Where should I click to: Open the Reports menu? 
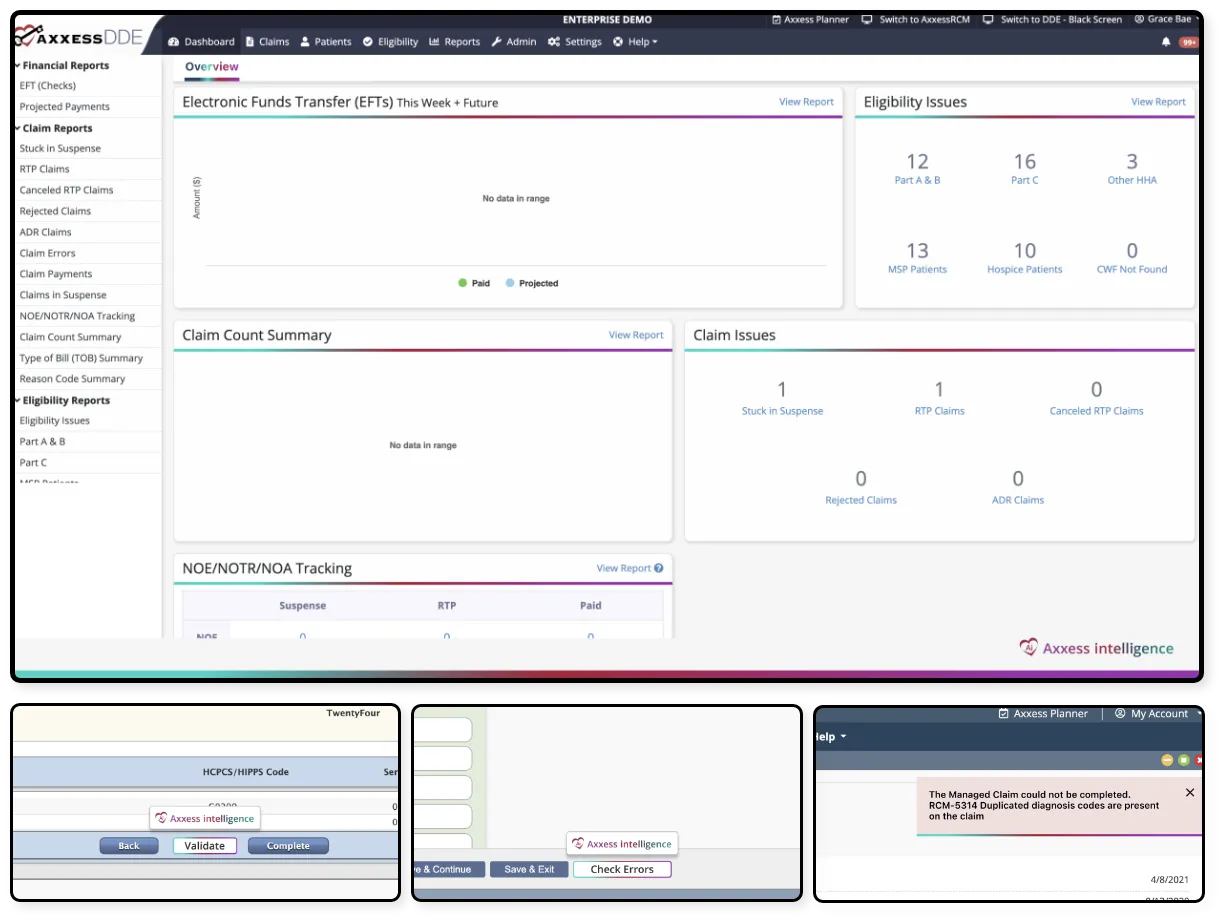tap(455, 42)
